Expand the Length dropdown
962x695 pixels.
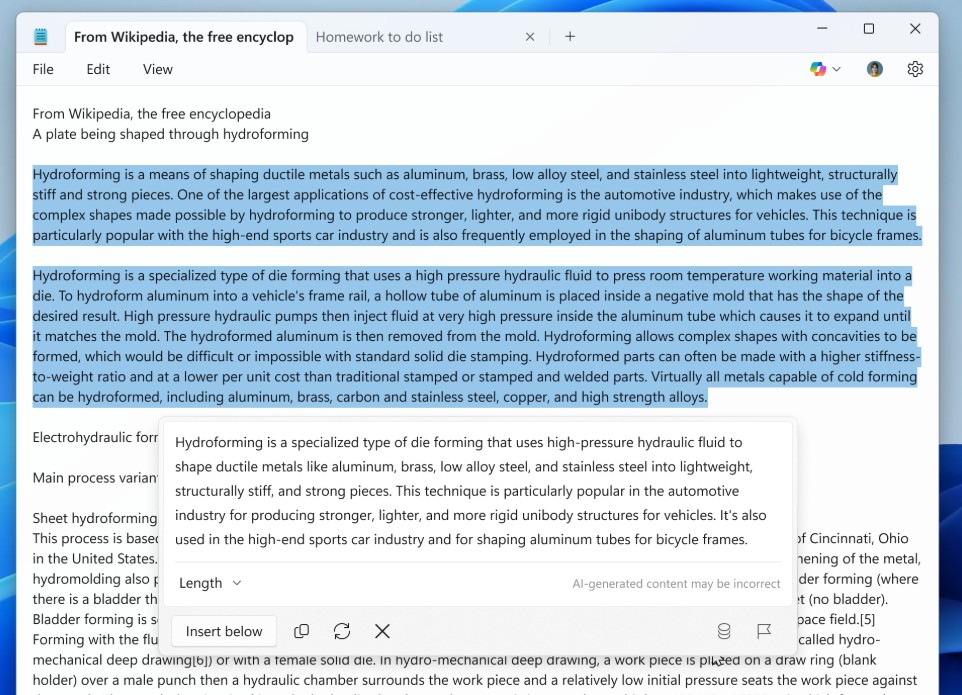(210, 583)
